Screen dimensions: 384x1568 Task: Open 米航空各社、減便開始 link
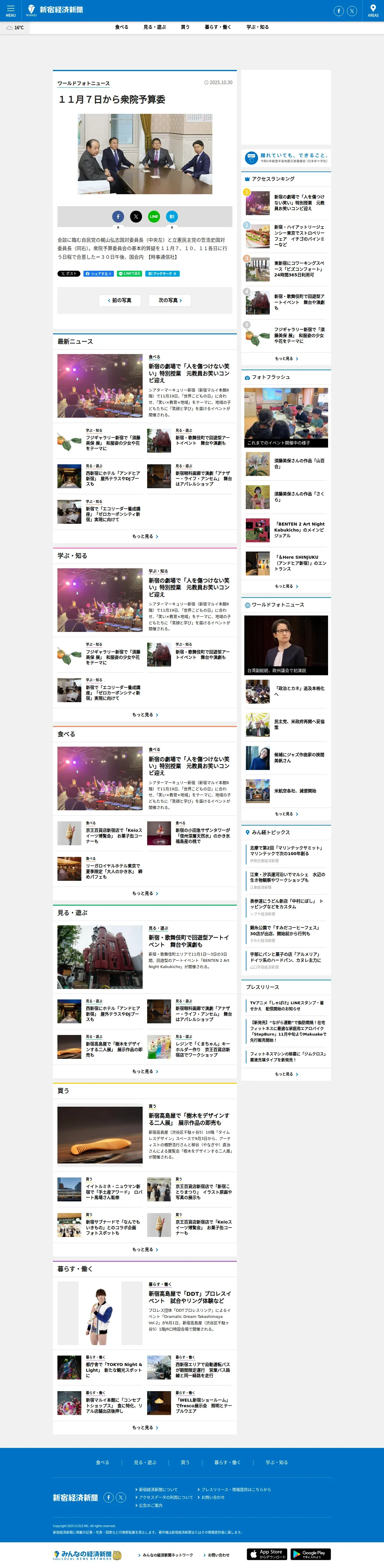(x=295, y=791)
